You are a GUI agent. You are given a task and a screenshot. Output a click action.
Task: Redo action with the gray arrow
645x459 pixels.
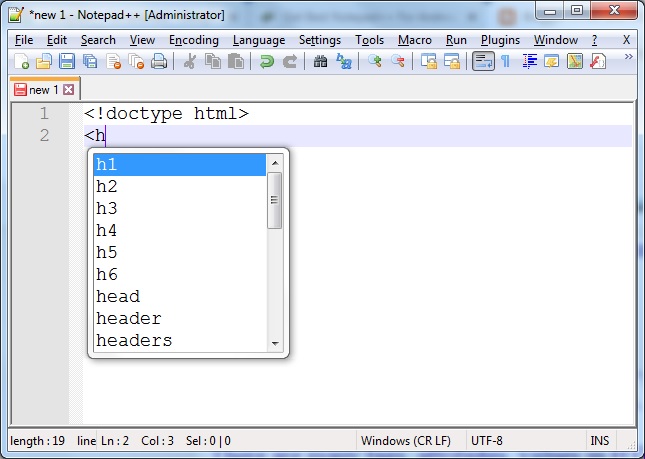click(290, 61)
